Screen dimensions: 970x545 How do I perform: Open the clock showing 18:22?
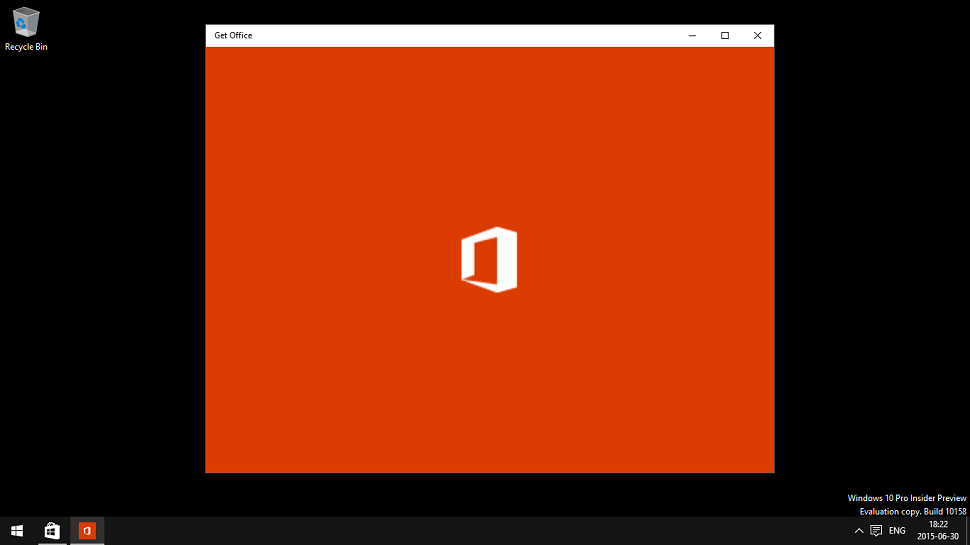click(x=938, y=530)
